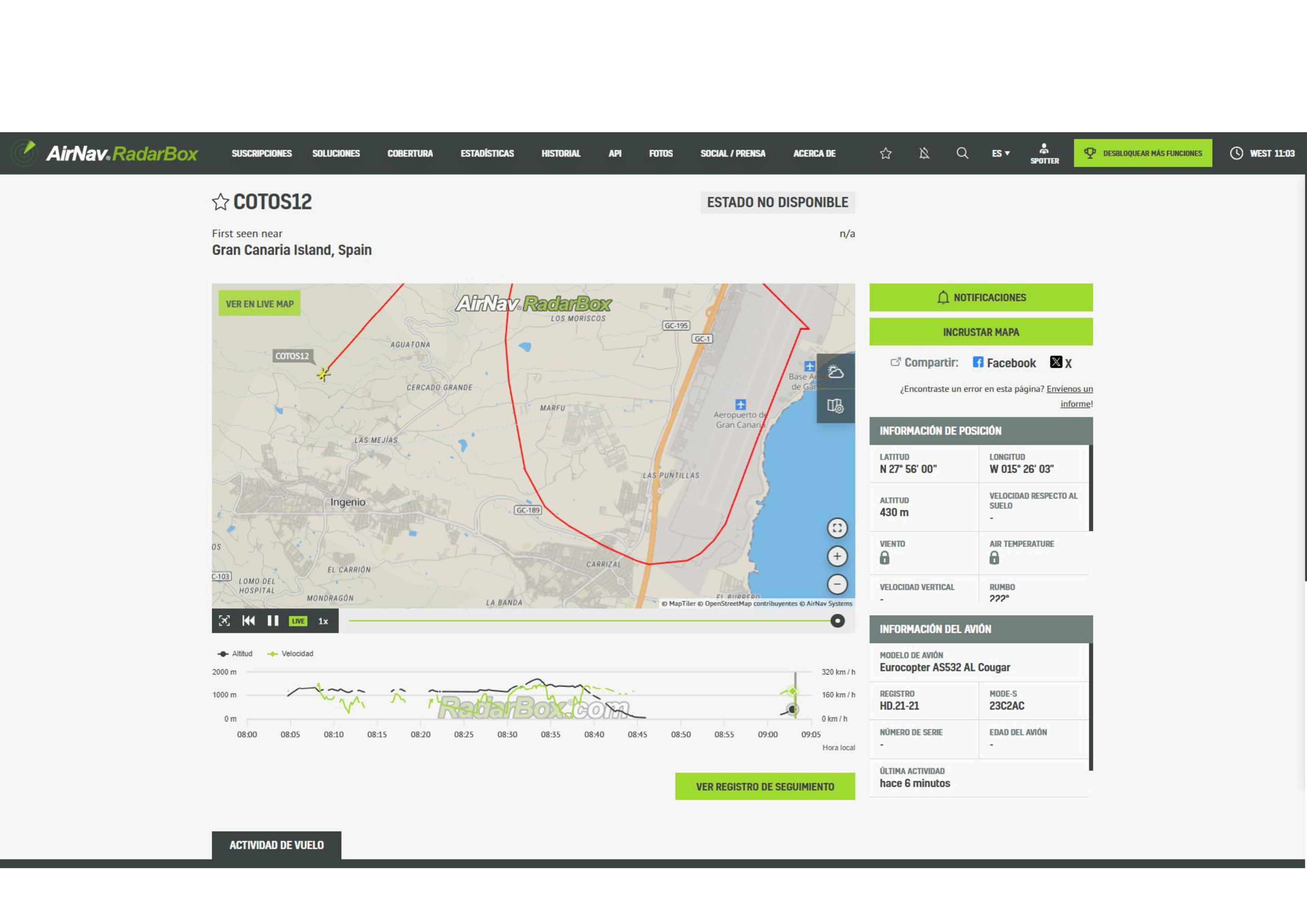Click Desbloquear más funciones button
Image resolution: width=1307 pixels, height=924 pixels.
pos(1142,153)
